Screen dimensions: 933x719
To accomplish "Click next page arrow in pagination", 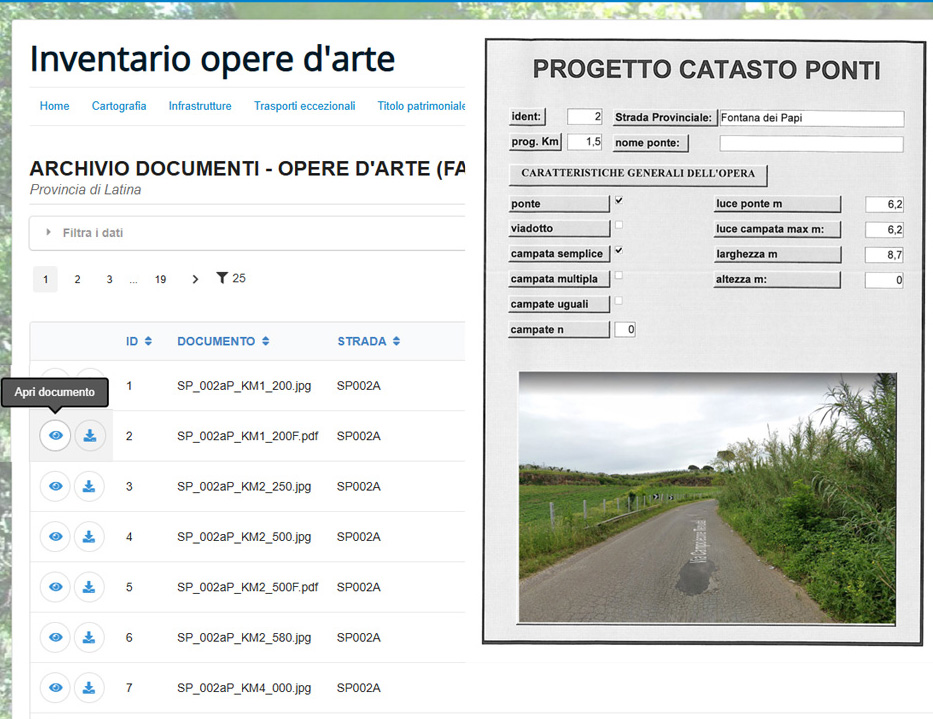I will (195, 280).
